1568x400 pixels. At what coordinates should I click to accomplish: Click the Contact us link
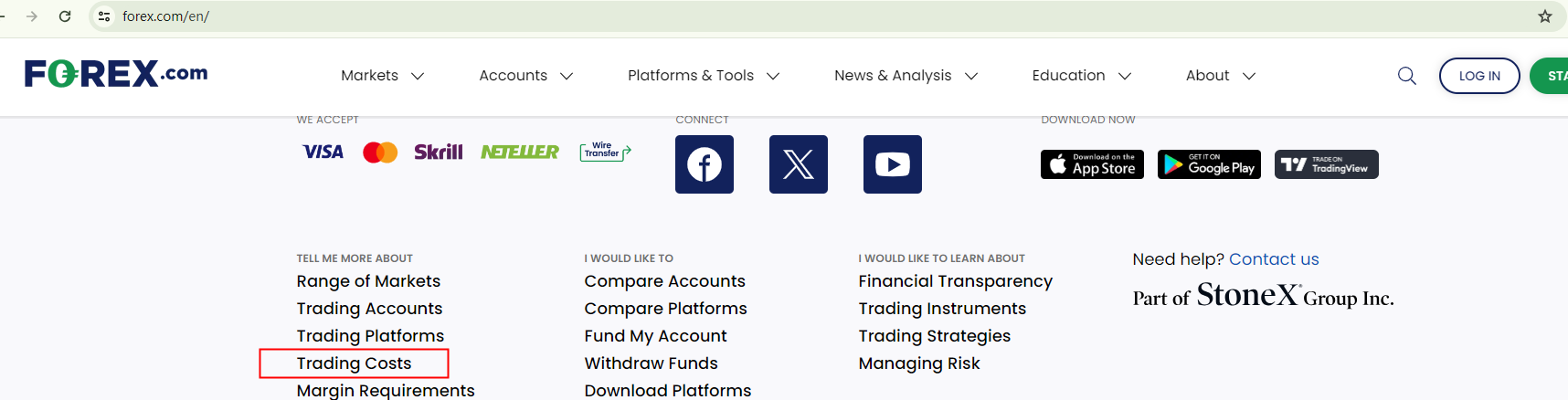(x=1274, y=259)
